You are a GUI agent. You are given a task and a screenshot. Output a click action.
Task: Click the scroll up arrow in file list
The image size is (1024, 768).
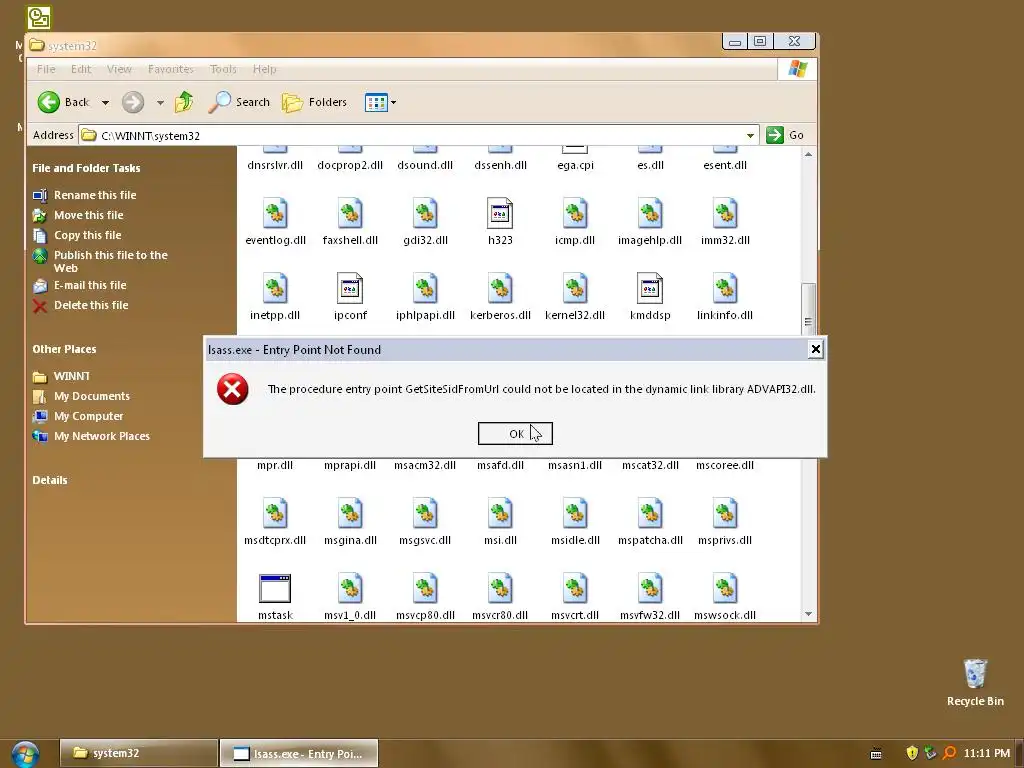(x=808, y=155)
